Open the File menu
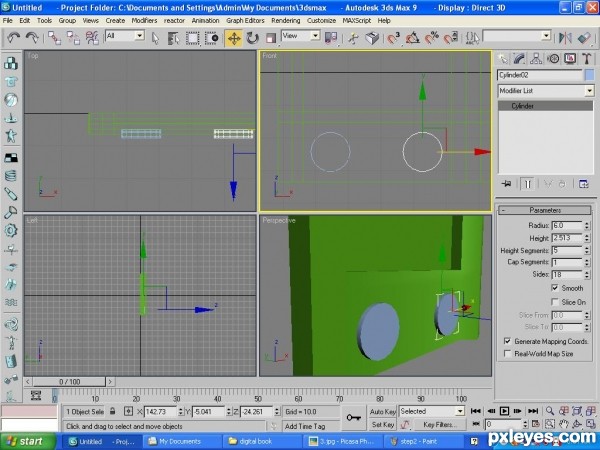The image size is (600, 450). point(7,21)
